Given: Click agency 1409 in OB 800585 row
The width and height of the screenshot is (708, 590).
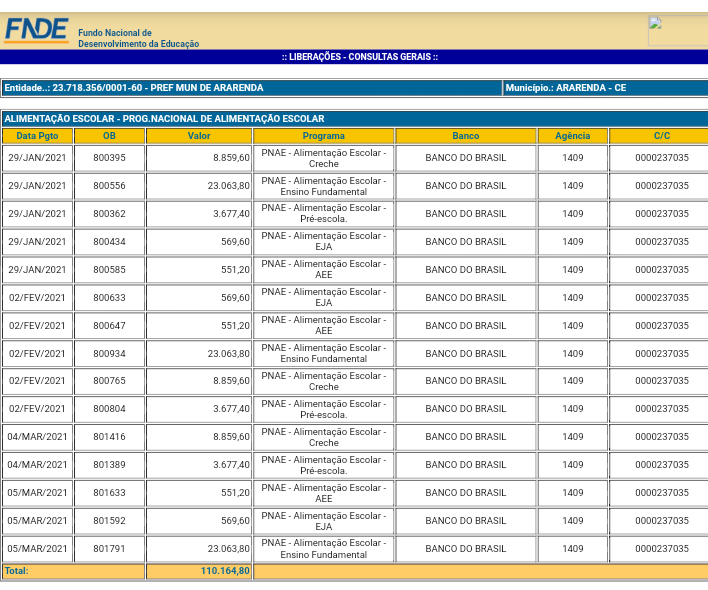Looking at the screenshot, I should point(573,270).
